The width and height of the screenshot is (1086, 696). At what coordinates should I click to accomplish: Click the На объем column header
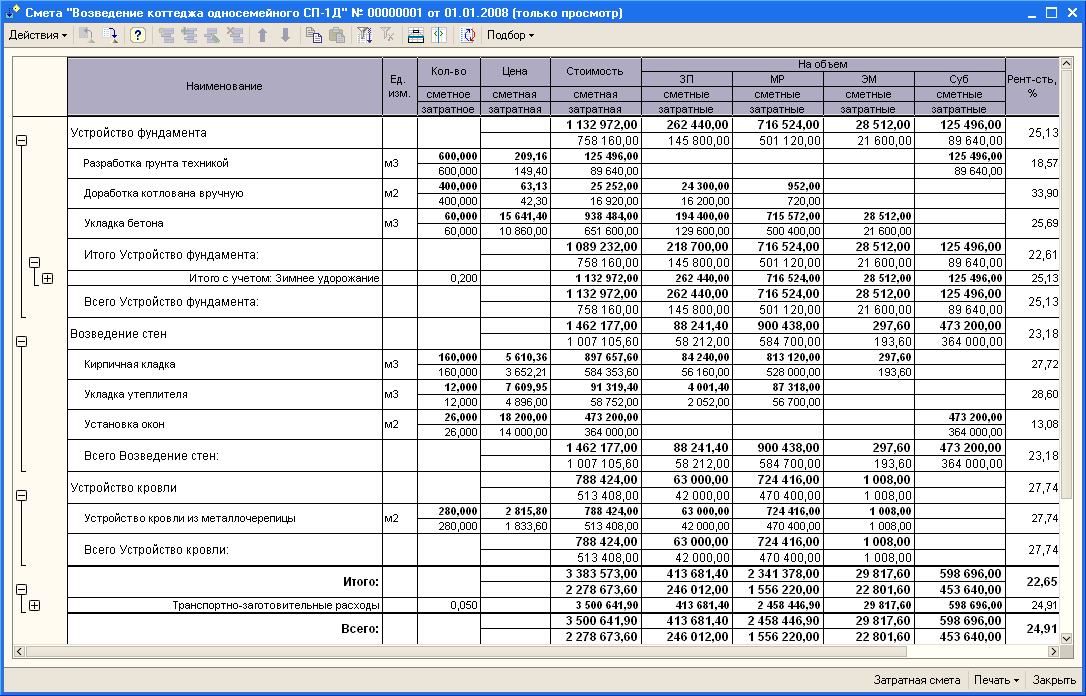coord(823,64)
